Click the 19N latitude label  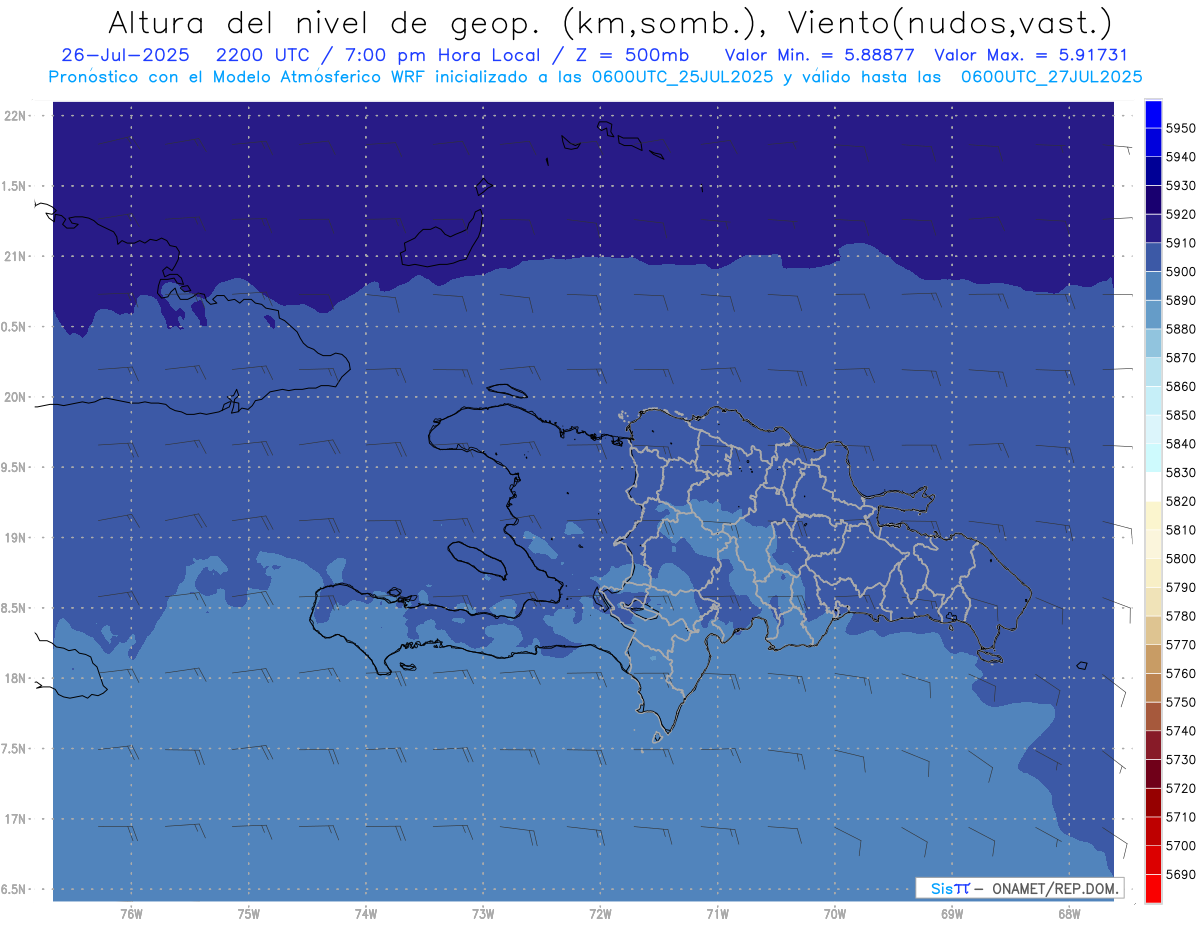(x=15, y=538)
